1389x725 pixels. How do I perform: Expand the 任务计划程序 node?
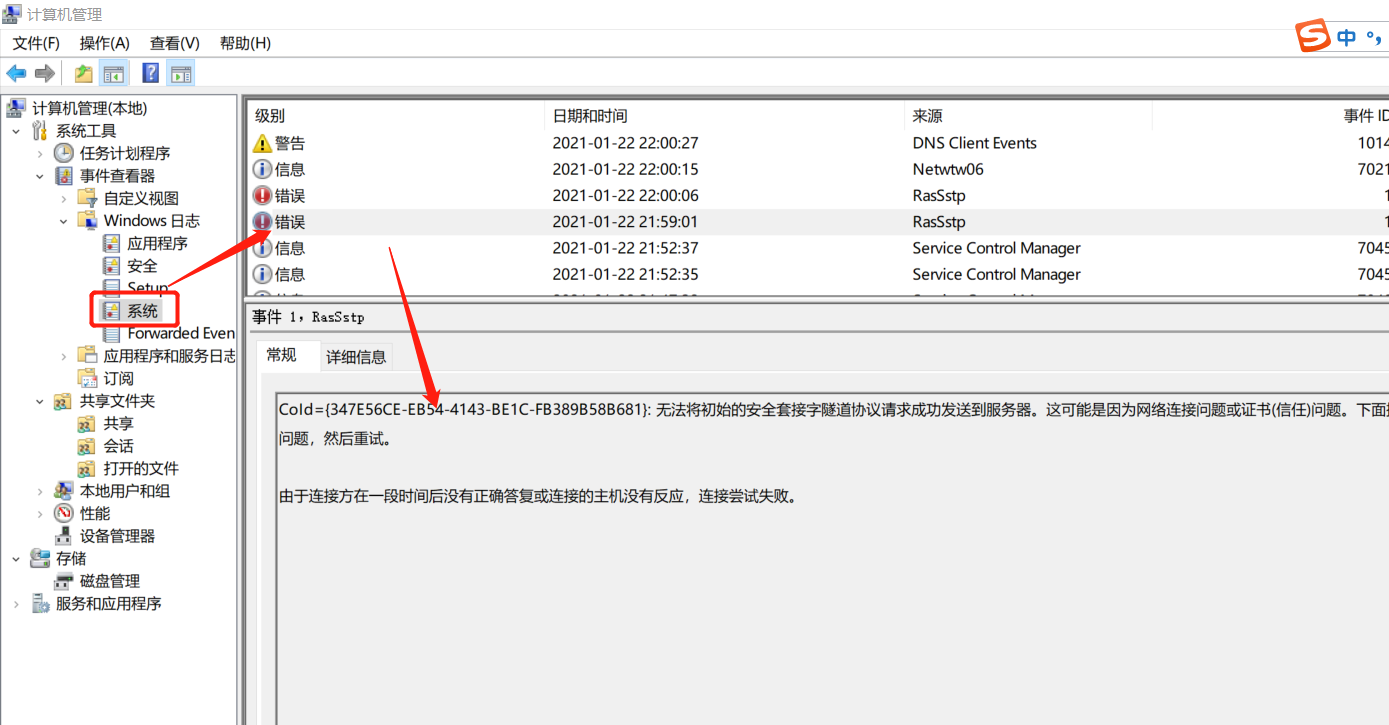coord(40,154)
